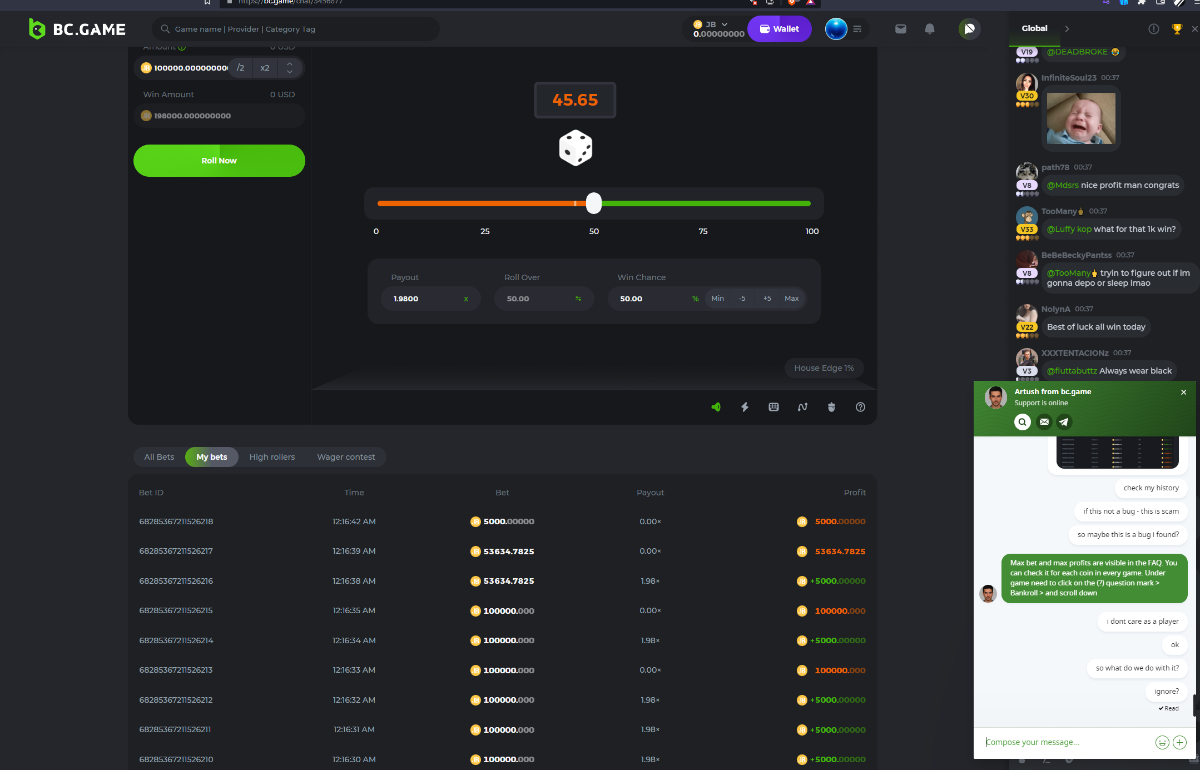
Task: Open the purple Wallet button
Action: point(779,29)
